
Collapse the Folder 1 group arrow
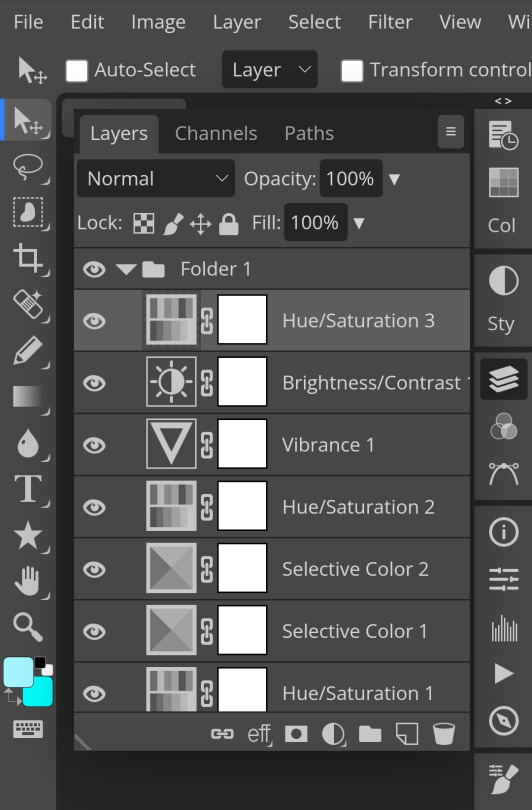click(126, 269)
